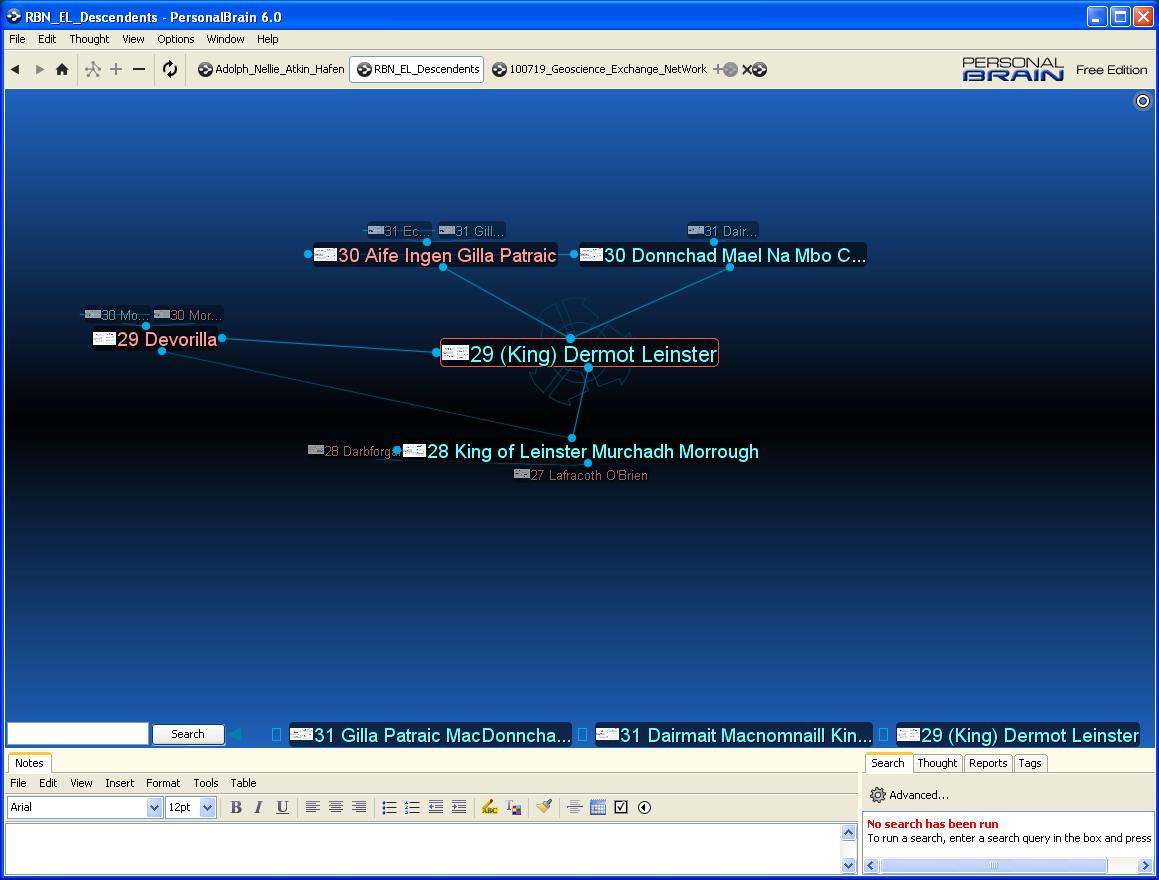Select the Thought tab in right panel

[x=937, y=763]
